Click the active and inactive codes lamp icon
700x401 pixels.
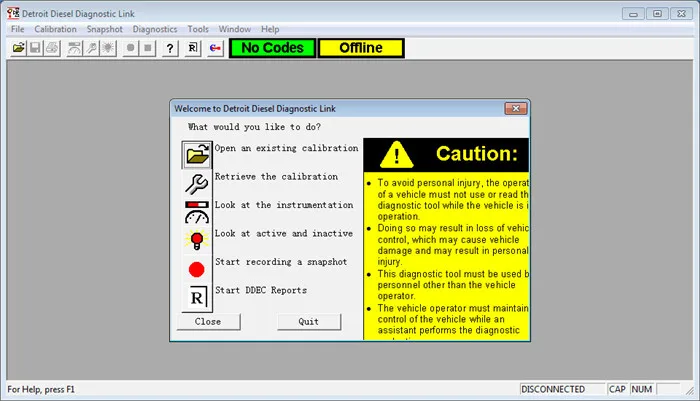pos(197,240)
